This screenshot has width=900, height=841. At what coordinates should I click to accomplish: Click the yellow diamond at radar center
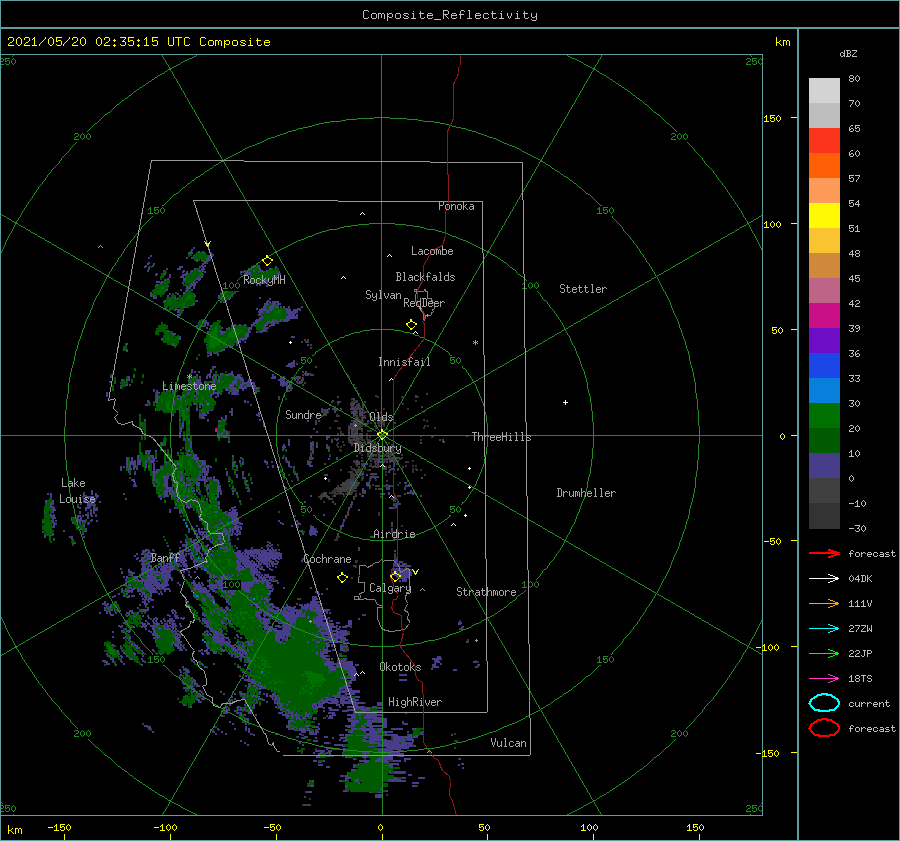(x=382, y=435)
